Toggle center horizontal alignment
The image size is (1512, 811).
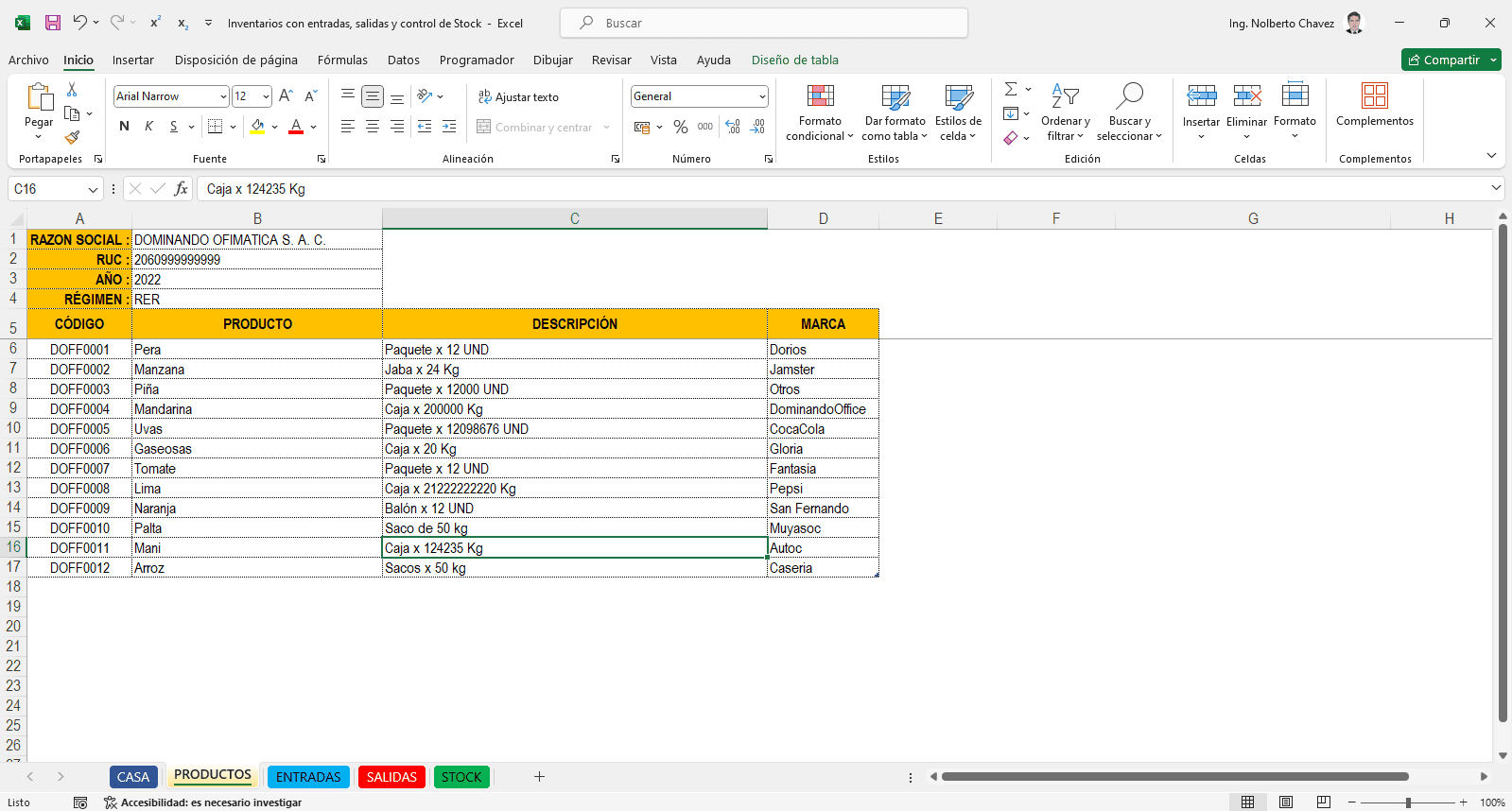pos(373,127)
